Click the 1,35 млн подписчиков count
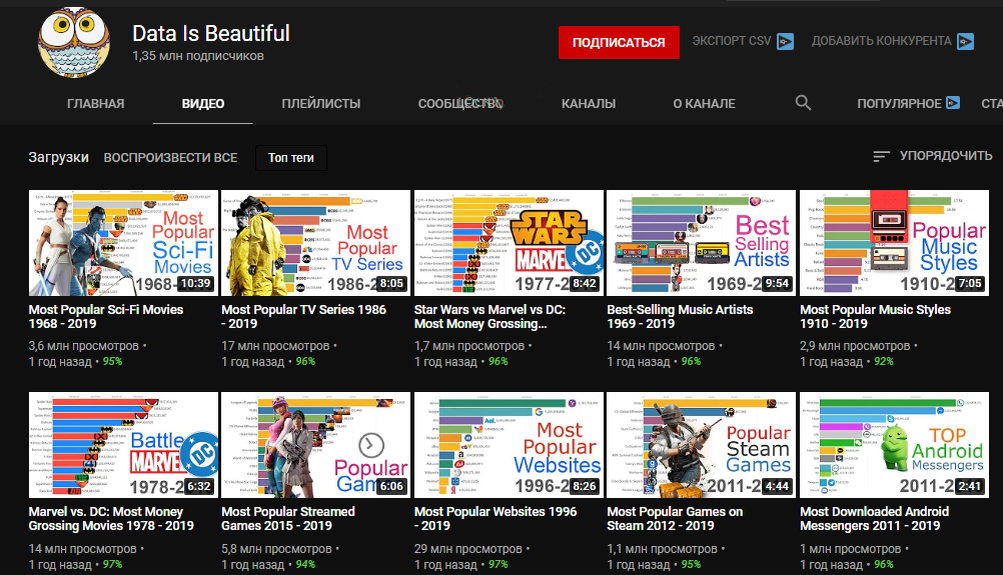 pyautogui.click(x=198, y=56)
